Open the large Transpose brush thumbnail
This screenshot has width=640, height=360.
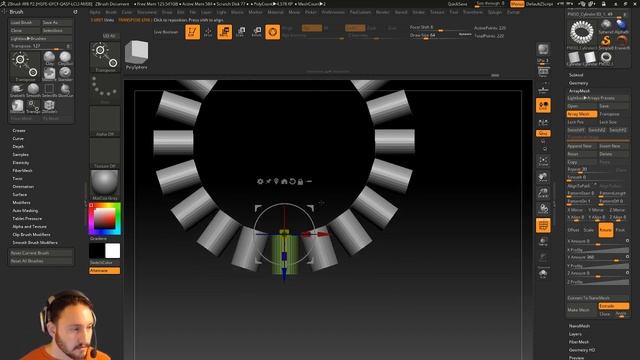[x=25, y=67]
